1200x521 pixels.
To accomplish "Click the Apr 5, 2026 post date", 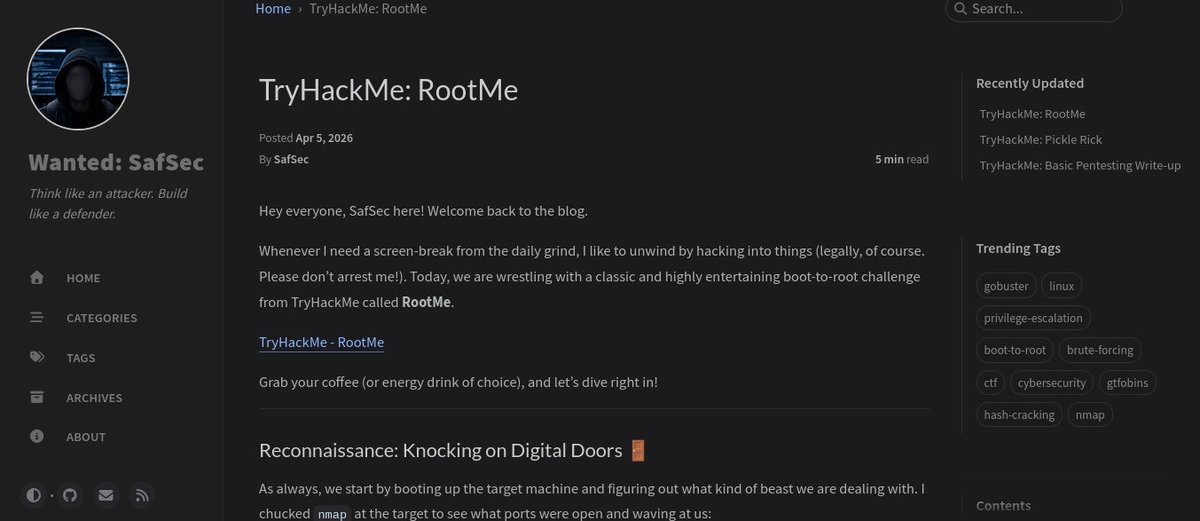I will pos(324,138).
